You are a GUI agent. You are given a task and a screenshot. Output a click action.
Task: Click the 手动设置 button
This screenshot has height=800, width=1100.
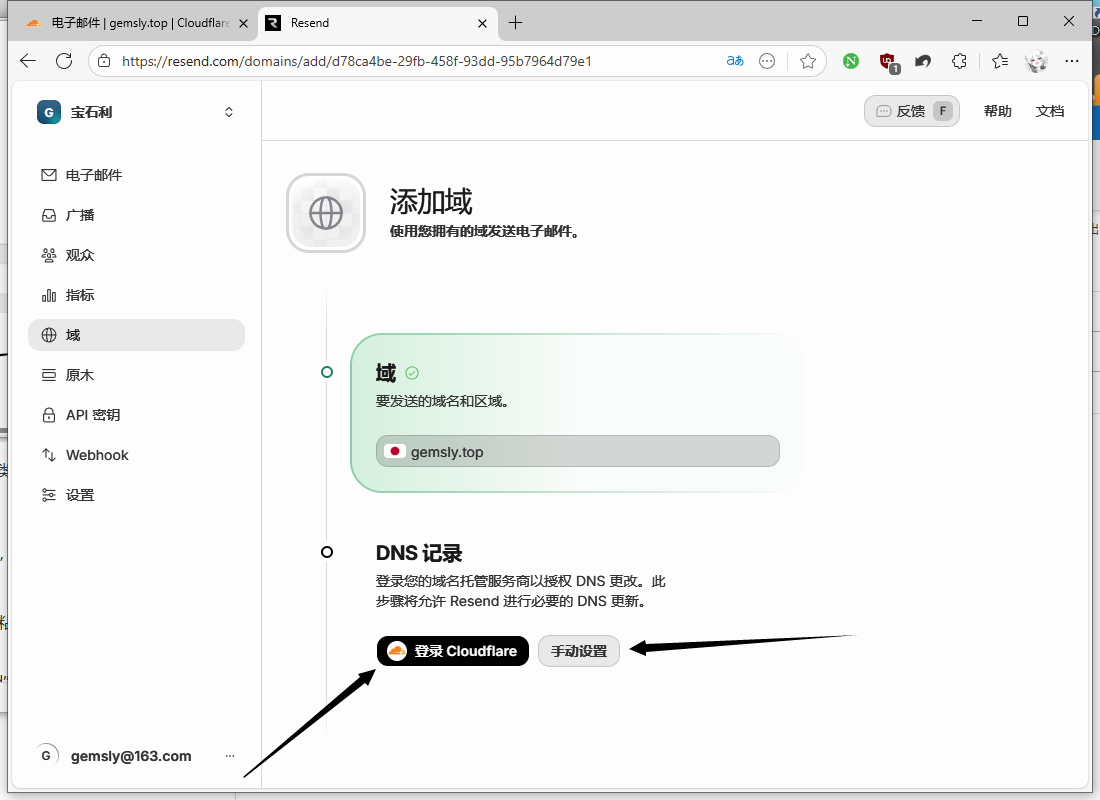pos(579,651)
